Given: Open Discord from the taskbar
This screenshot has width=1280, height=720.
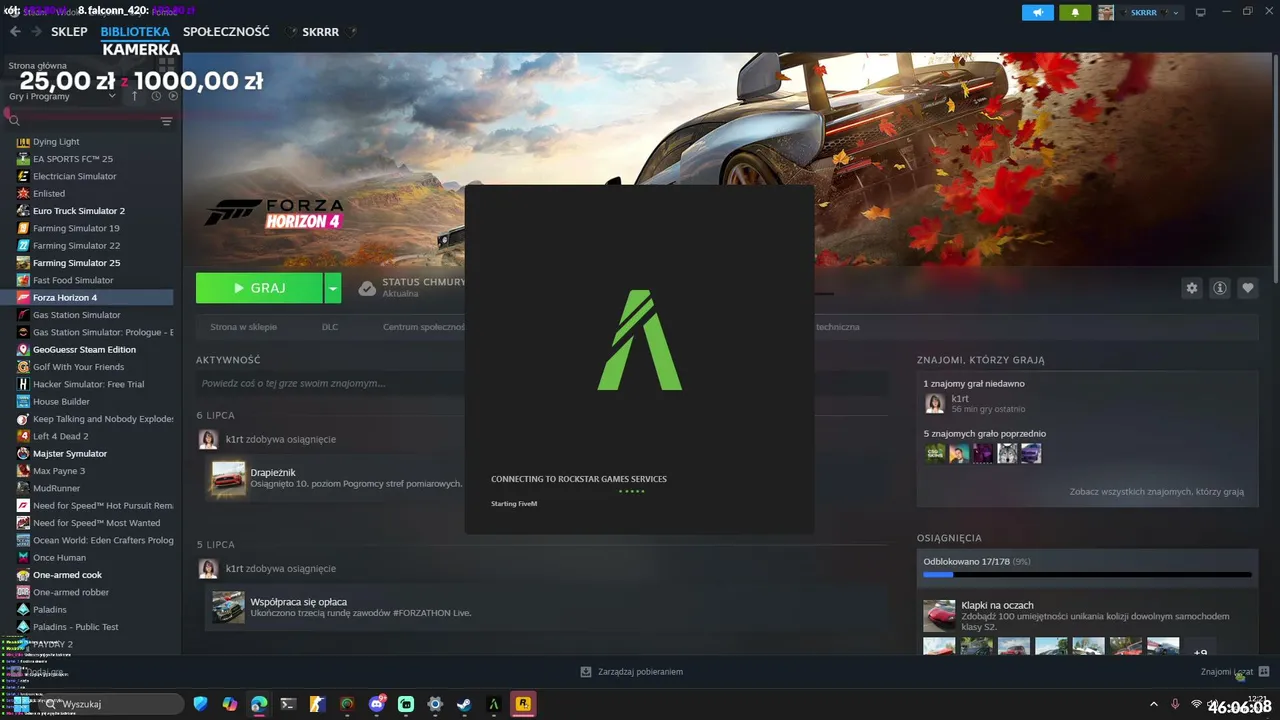Looking at the screenshot, I should click(377, 704).
